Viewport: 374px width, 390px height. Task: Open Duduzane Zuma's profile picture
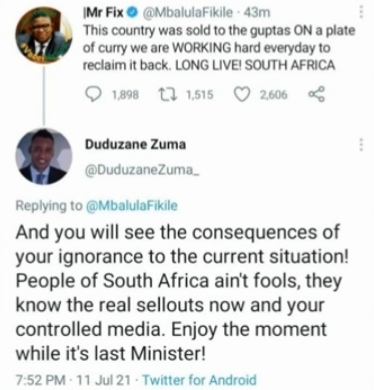click(44, 157)
